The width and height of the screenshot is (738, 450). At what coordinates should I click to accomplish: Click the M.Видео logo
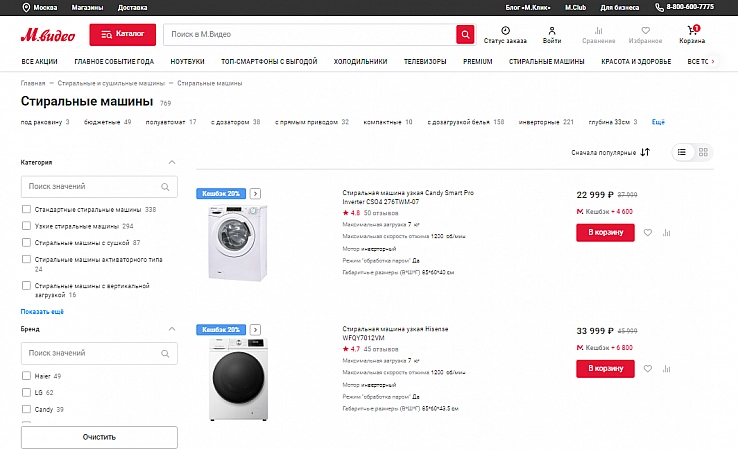(48, 35)
